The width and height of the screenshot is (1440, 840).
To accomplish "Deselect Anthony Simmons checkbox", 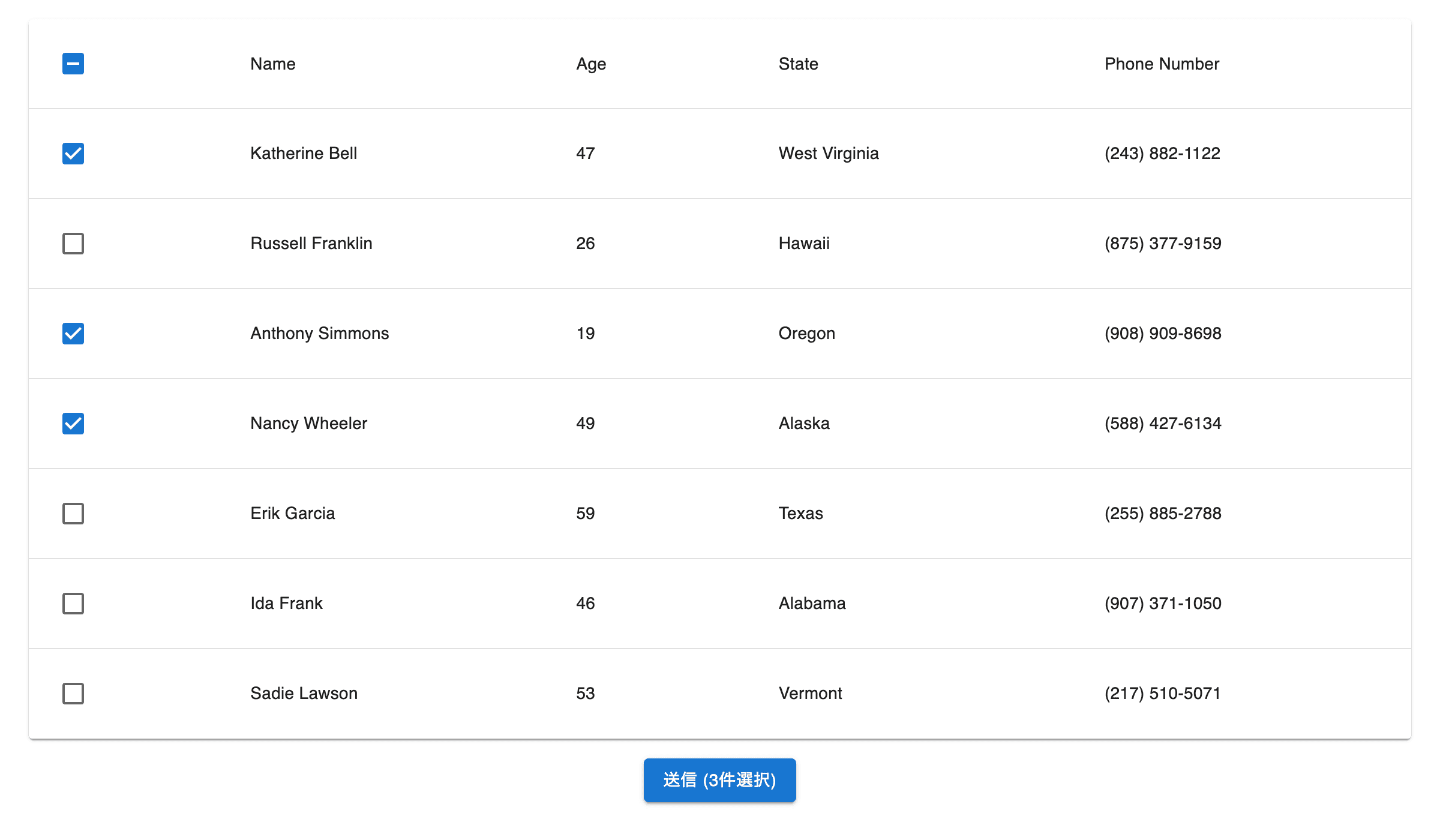I will click(x=73, y=334).
